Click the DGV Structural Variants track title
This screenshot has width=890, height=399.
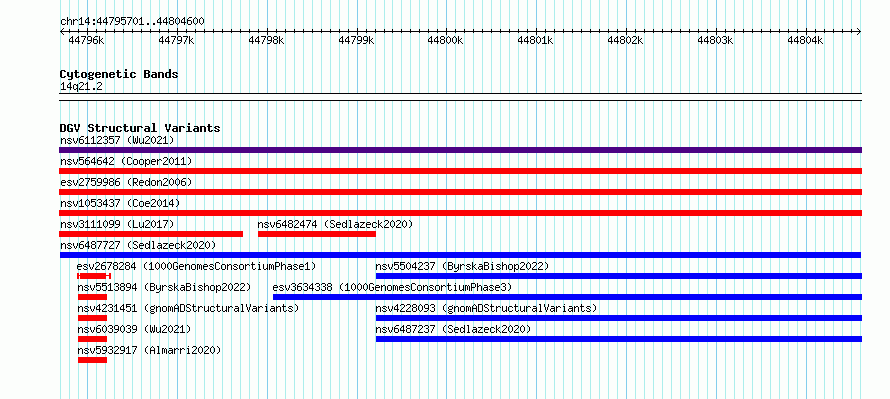click(140, 128)
